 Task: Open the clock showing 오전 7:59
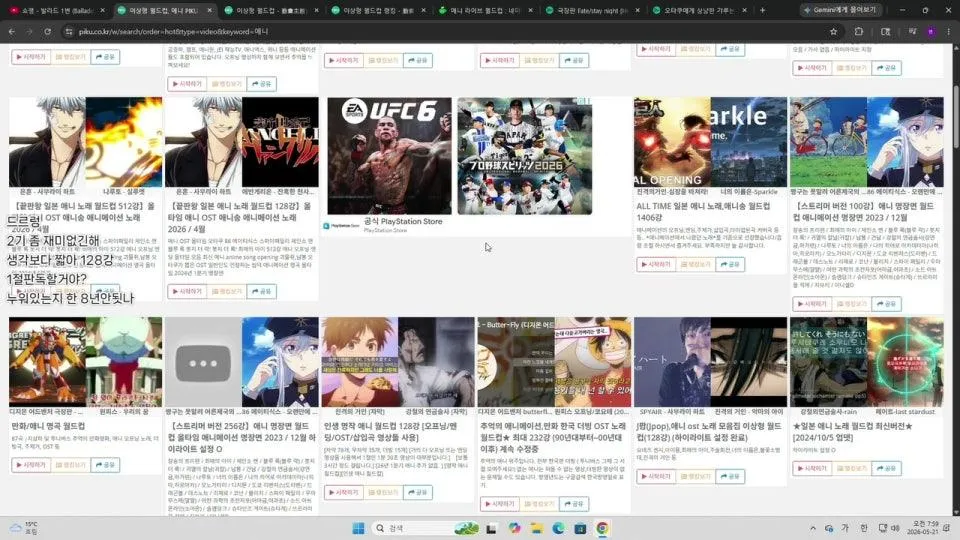click(x=925, y=527)
